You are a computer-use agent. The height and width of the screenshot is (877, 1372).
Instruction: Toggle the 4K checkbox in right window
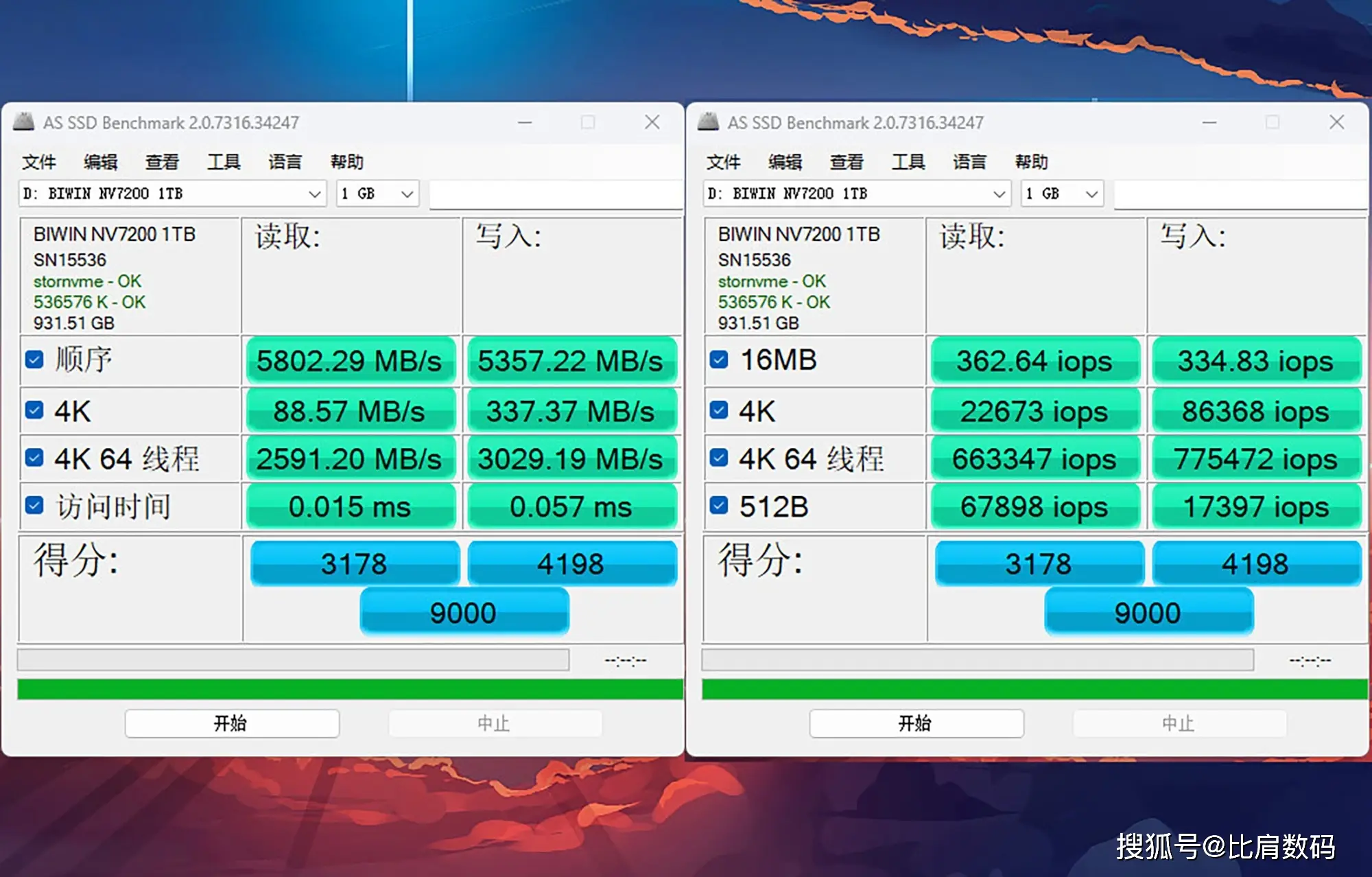(x=719, y=410)
